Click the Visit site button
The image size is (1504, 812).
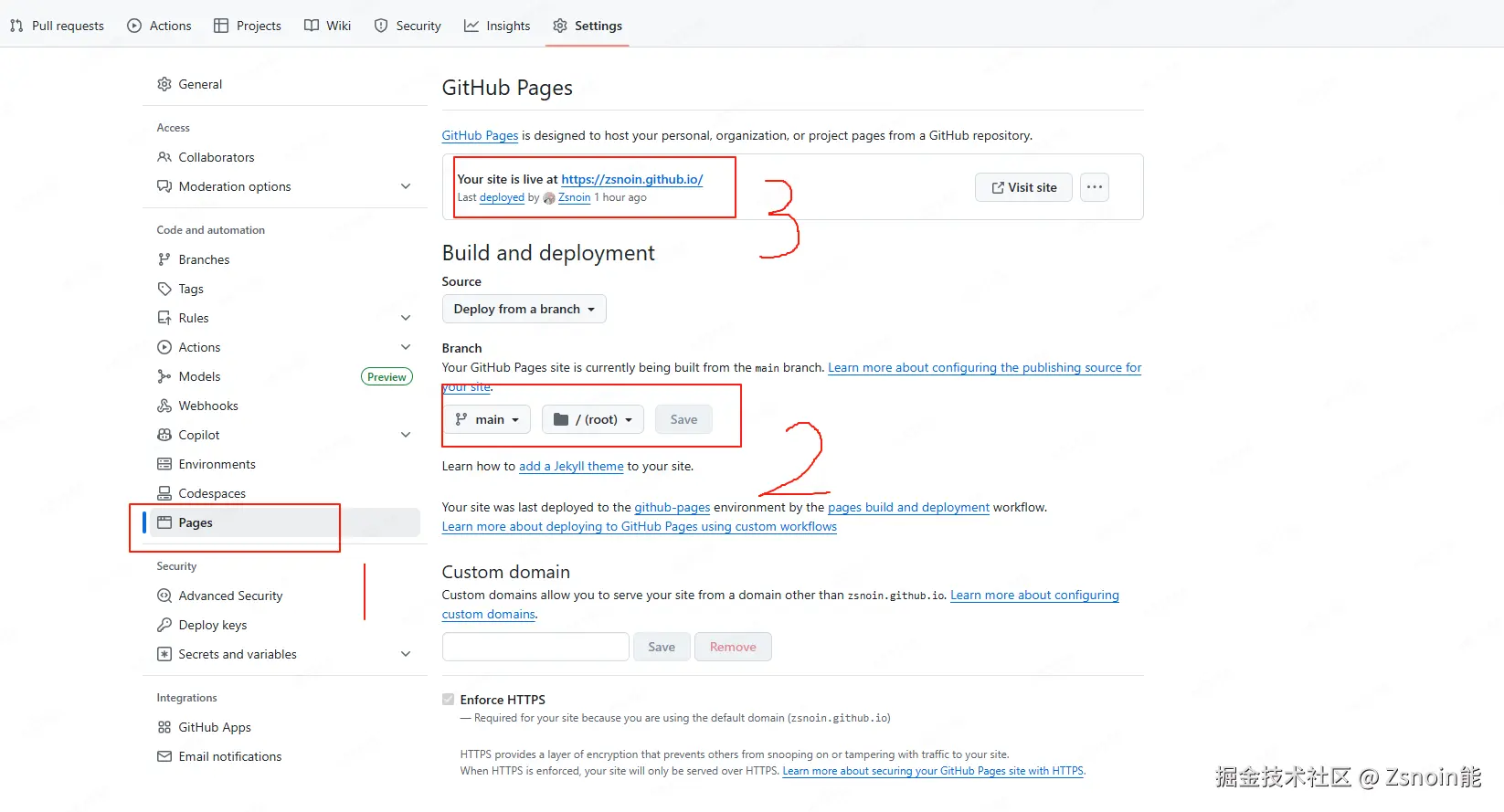1023,187
